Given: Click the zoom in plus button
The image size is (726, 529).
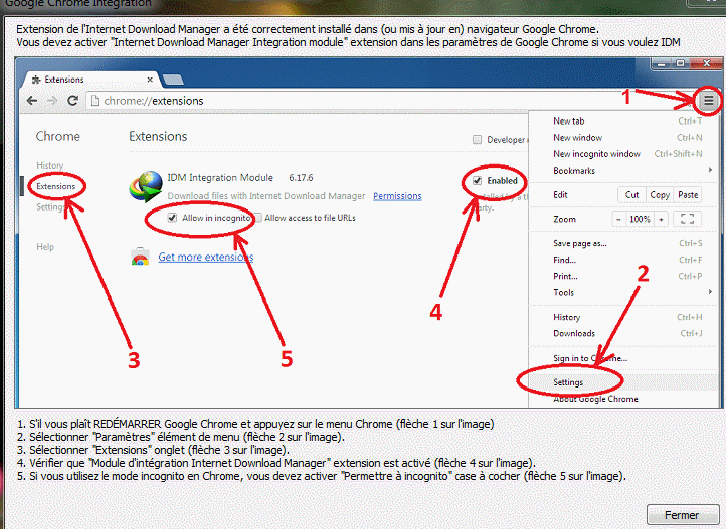Looking at the screenshot, I should 661,219.
